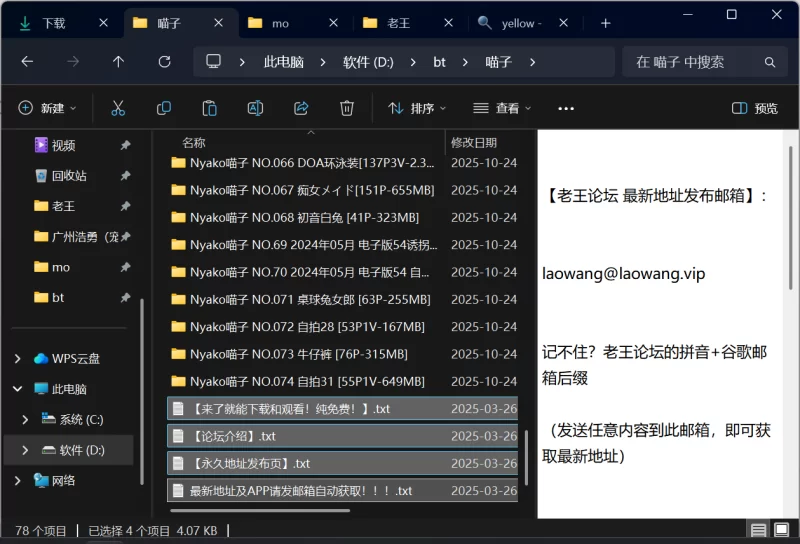The width and height of the screenshot is (800, 544).
Task: Open the See more ellipsis menu
Action: pyautogui.click(x=566, y=108)
